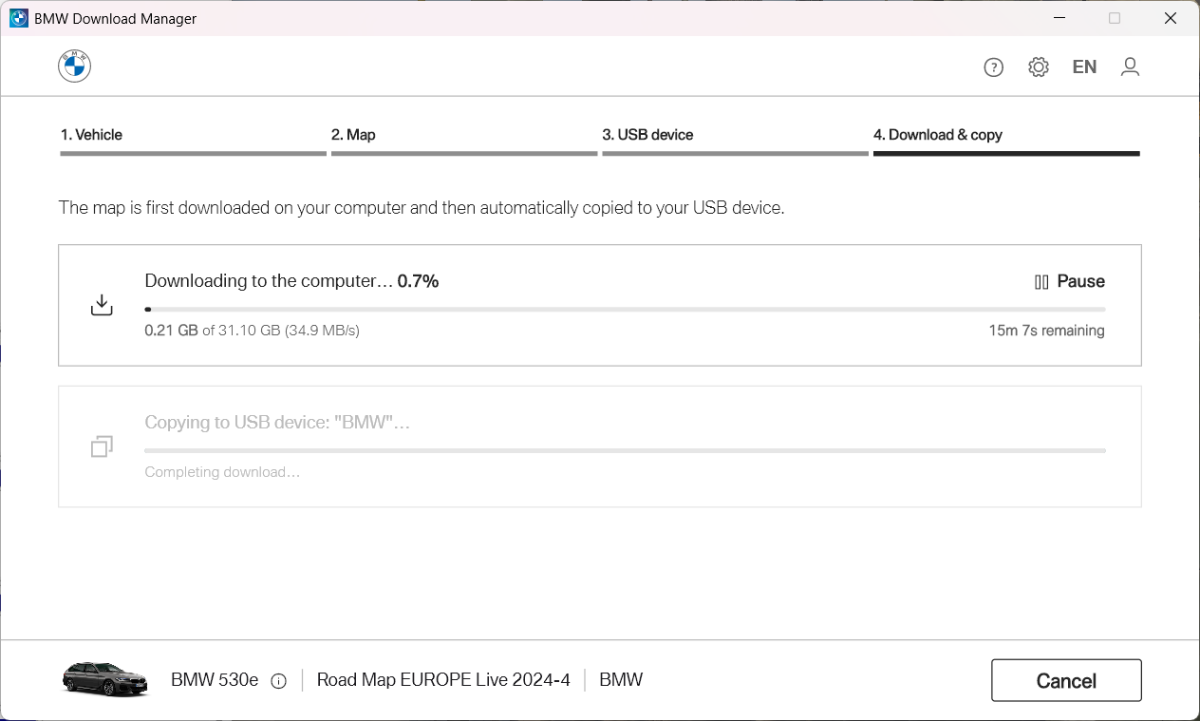Pause the map download
This screenshot has width=1200, height=721.
pyautogui.click(x=1069, y=282)
